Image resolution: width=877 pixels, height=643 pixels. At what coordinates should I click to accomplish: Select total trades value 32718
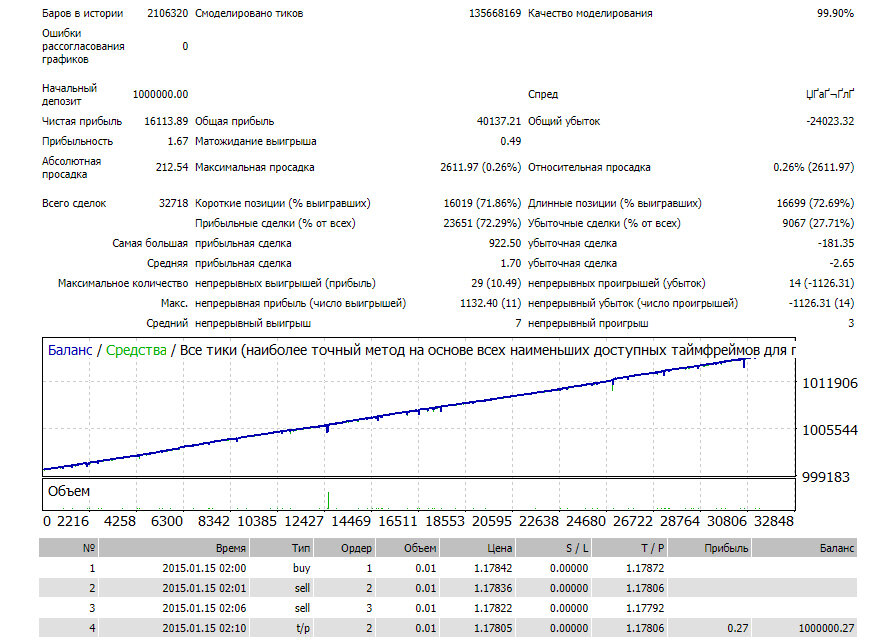tap(173, 204)
